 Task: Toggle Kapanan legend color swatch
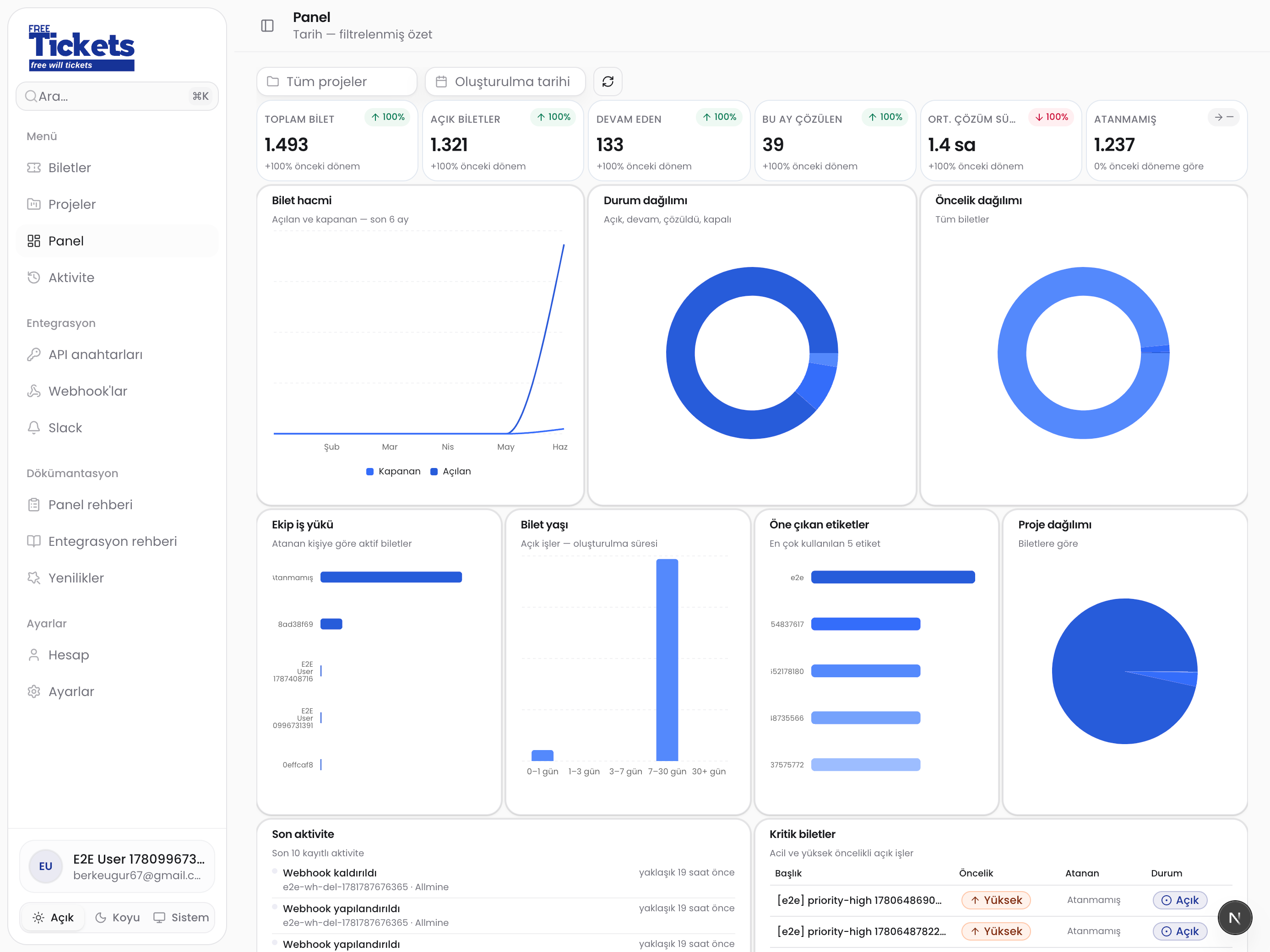[370, 471]
